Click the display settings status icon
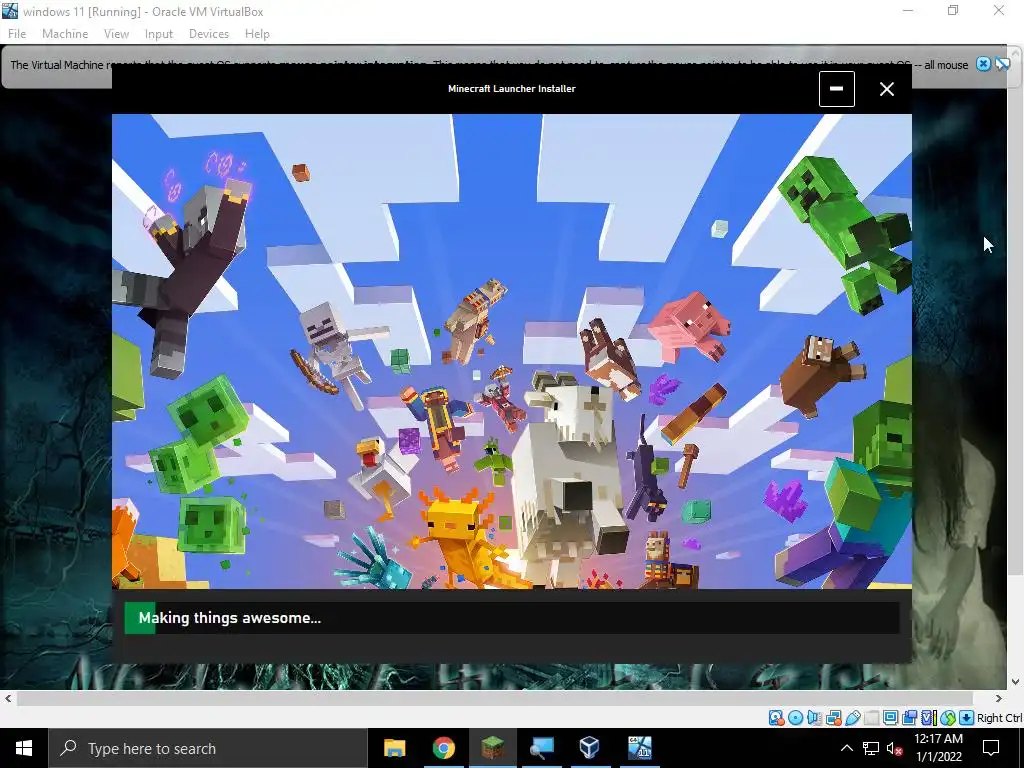1024x768 pixels. 890,718
